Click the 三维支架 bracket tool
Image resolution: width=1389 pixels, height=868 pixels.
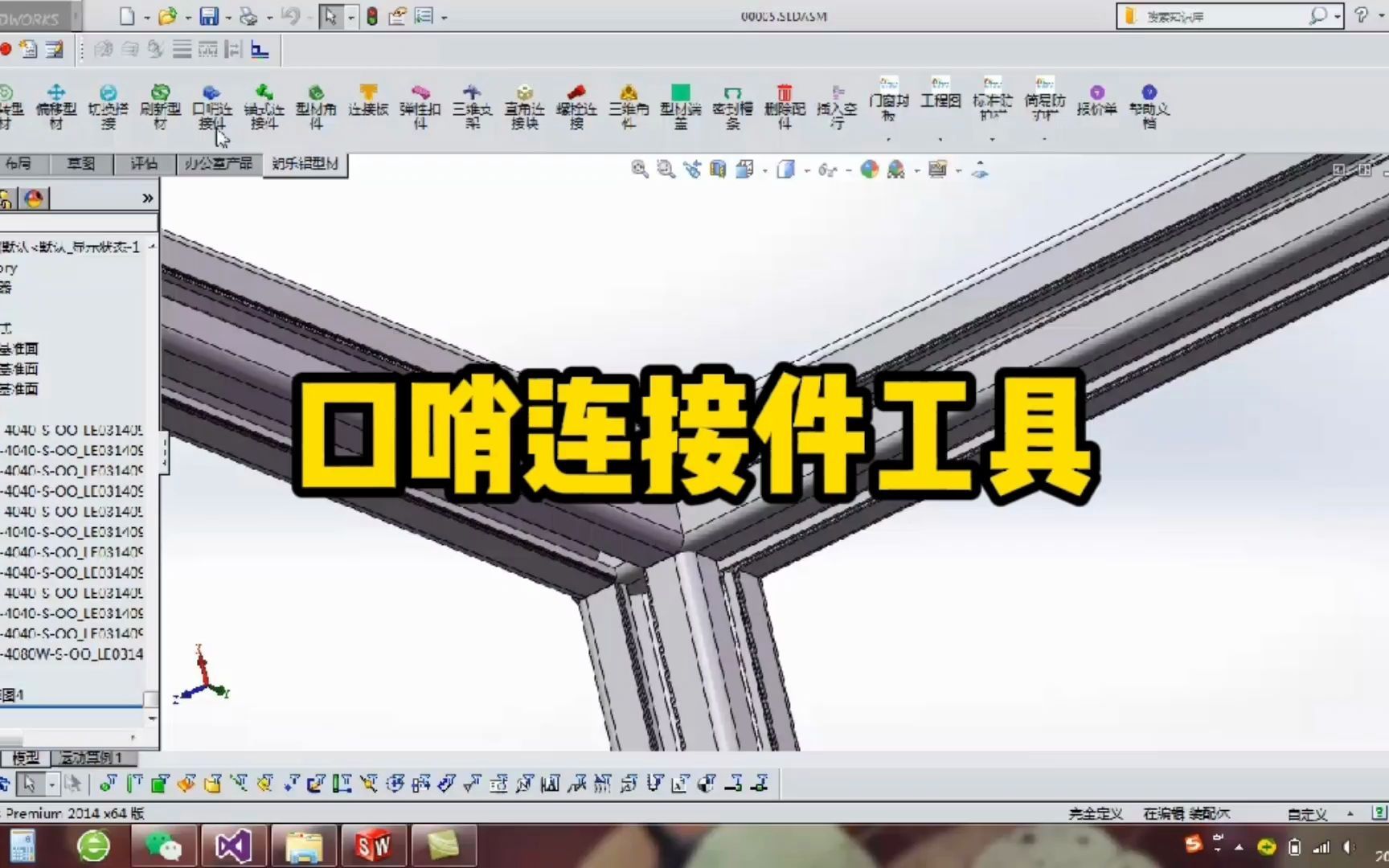(472, 108)
